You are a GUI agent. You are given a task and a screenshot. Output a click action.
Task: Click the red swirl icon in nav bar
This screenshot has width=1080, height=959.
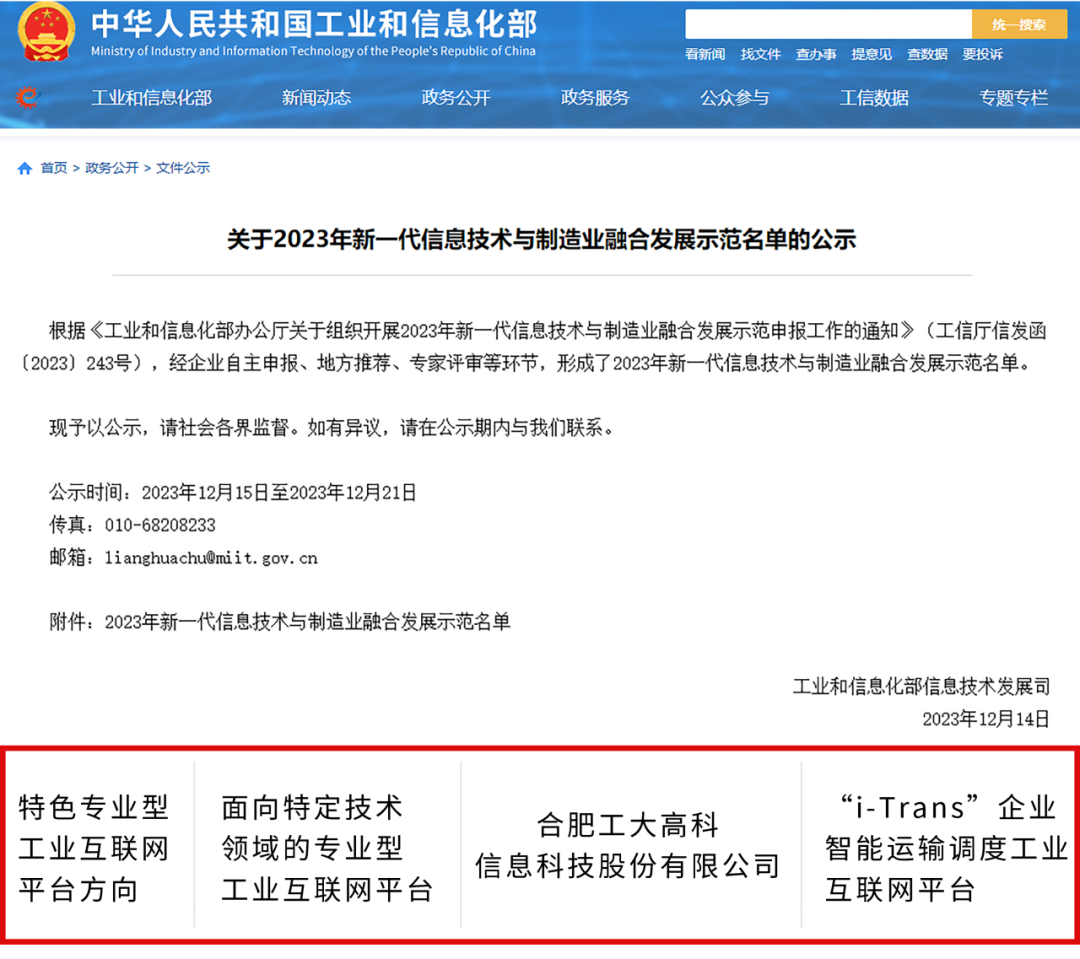coord(28,97)
